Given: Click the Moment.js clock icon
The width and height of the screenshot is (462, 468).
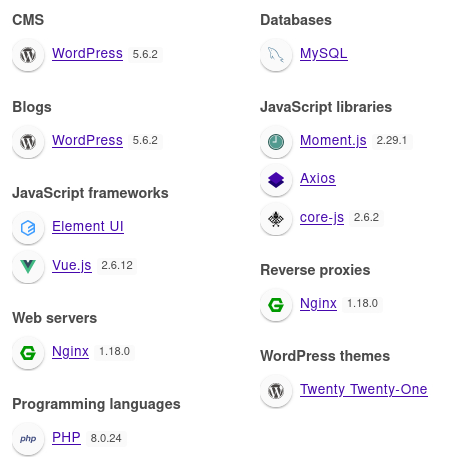Looking at the screenshot, I should click(x=276, y=142).
